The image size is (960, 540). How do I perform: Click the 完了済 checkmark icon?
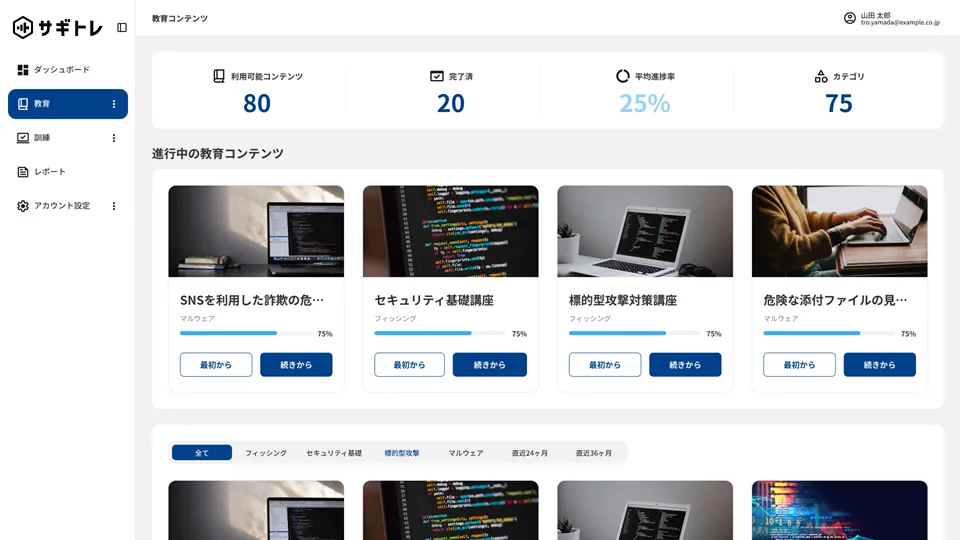click(x=437, y=76)
